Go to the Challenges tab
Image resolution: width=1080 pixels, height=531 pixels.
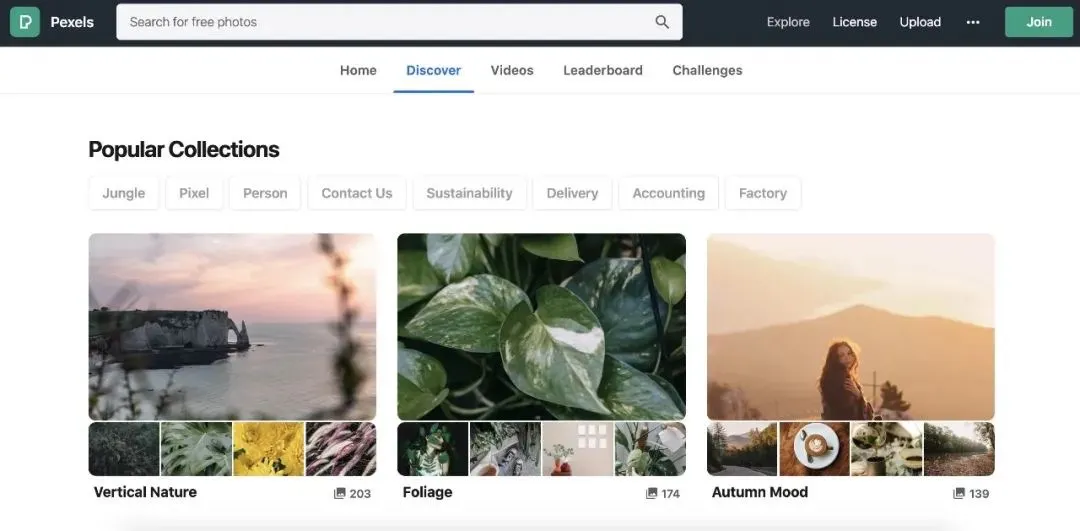click(x=707, y=70)
